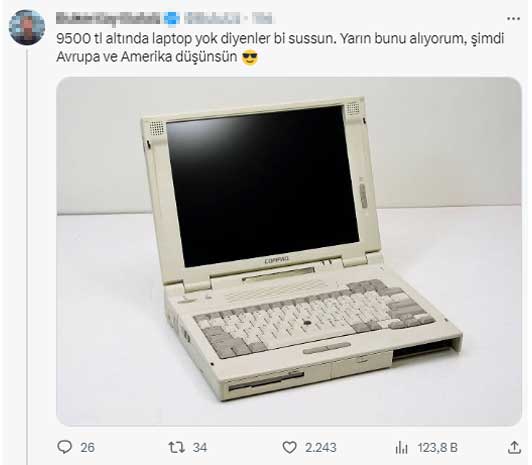Click the like count 2.243

point(320,448)
